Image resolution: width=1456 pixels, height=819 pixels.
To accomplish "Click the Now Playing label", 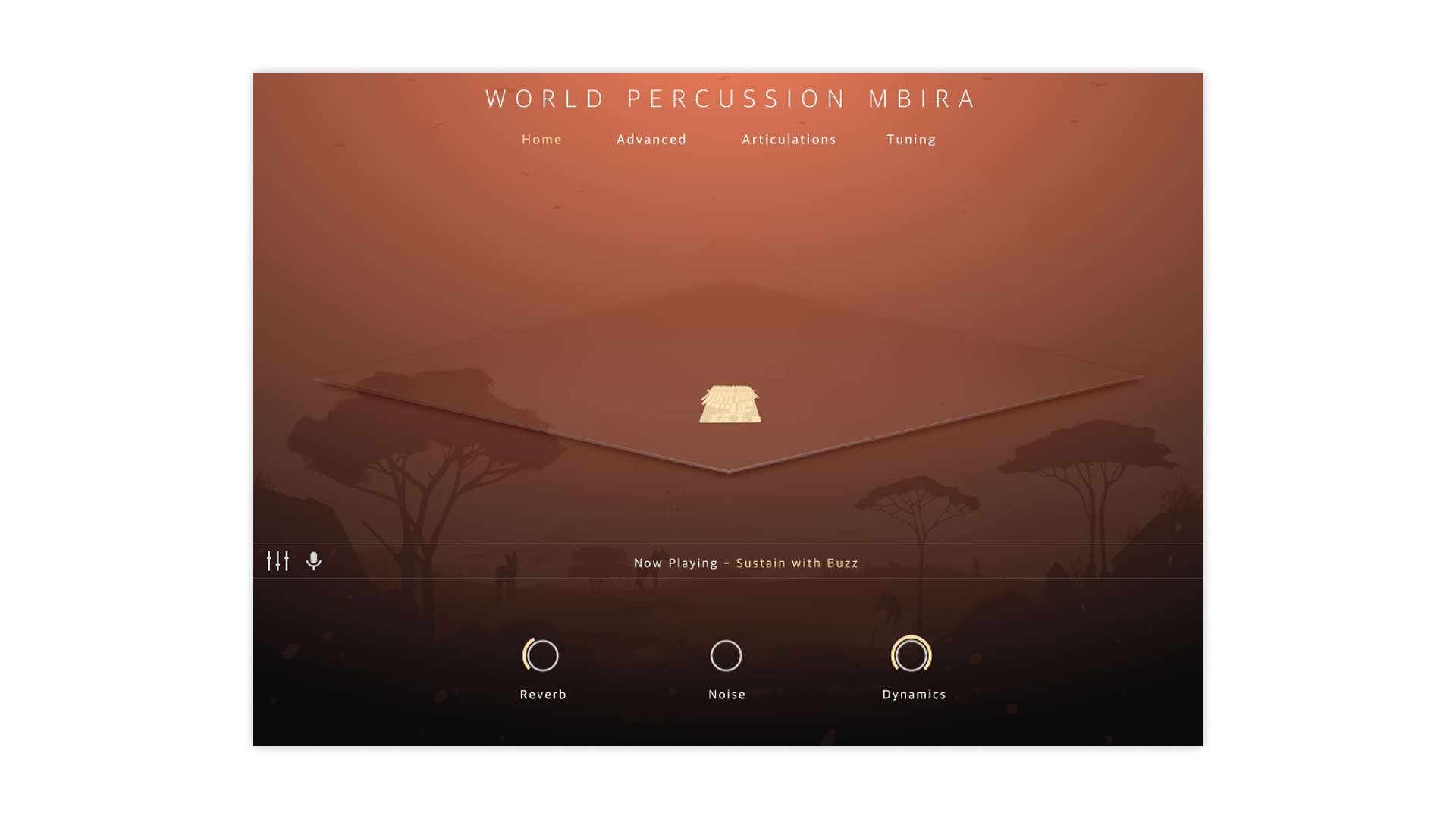I will click(x=675, y=563).
